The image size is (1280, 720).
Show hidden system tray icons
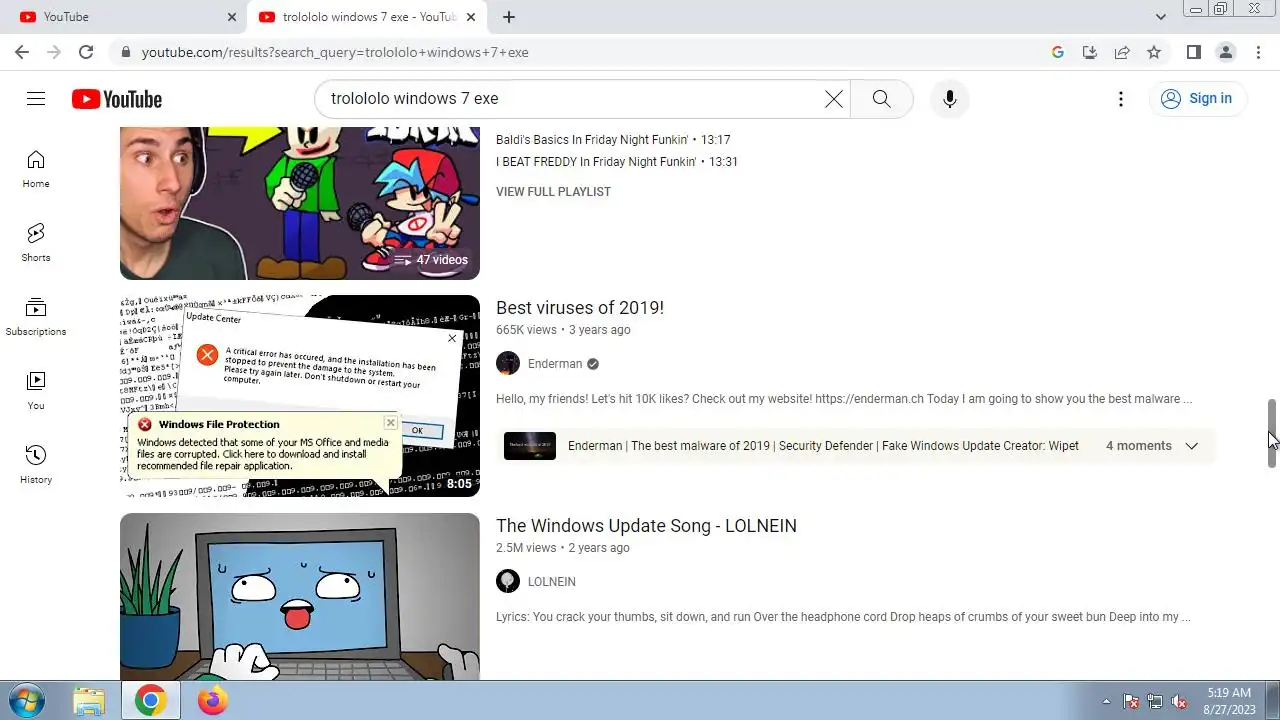(x=1106, y=701)
